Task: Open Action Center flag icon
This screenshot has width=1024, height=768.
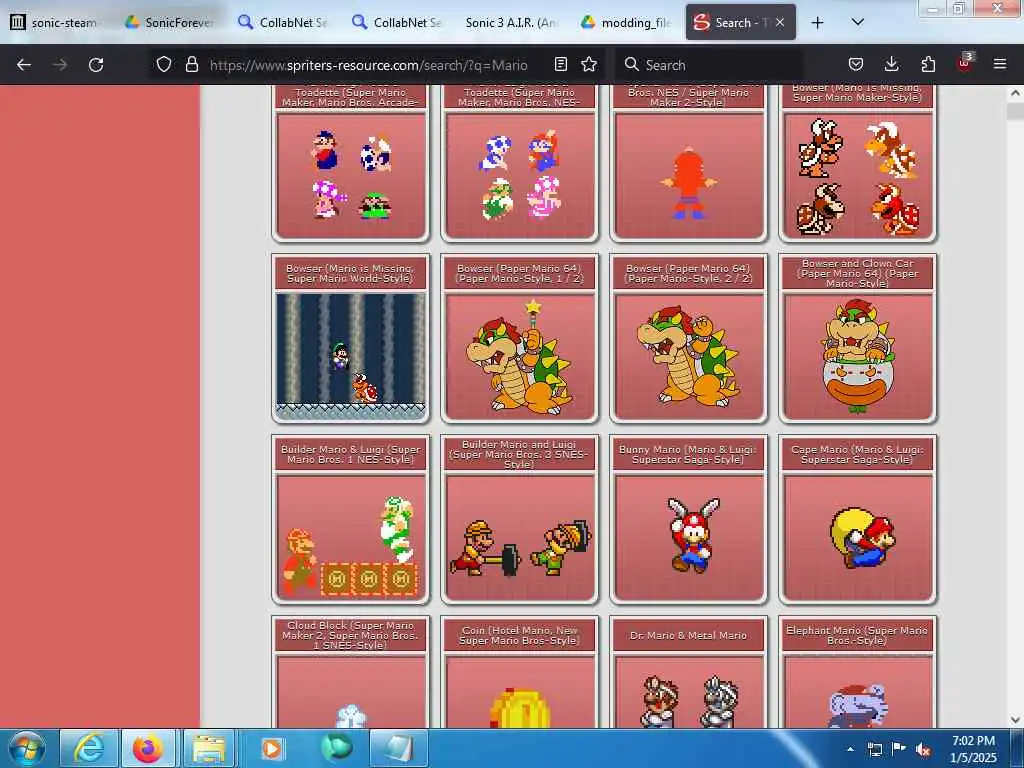Action: (x=899, y=749)
